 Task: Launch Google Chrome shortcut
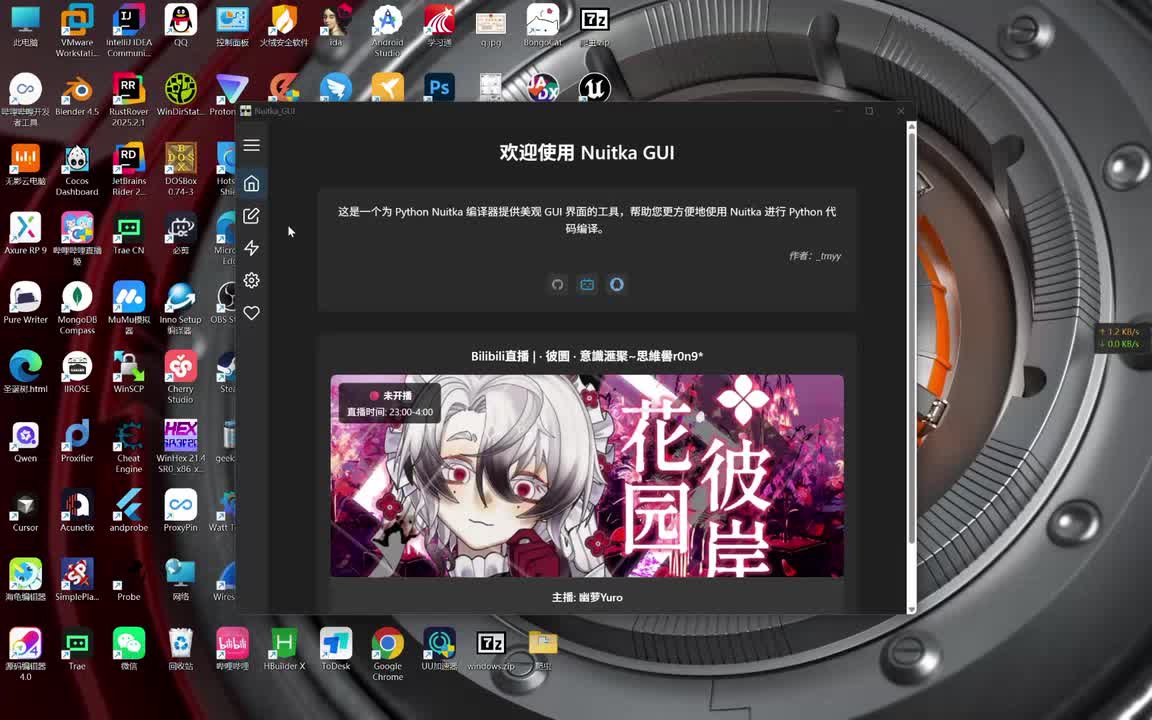click(x=387, y=655)
